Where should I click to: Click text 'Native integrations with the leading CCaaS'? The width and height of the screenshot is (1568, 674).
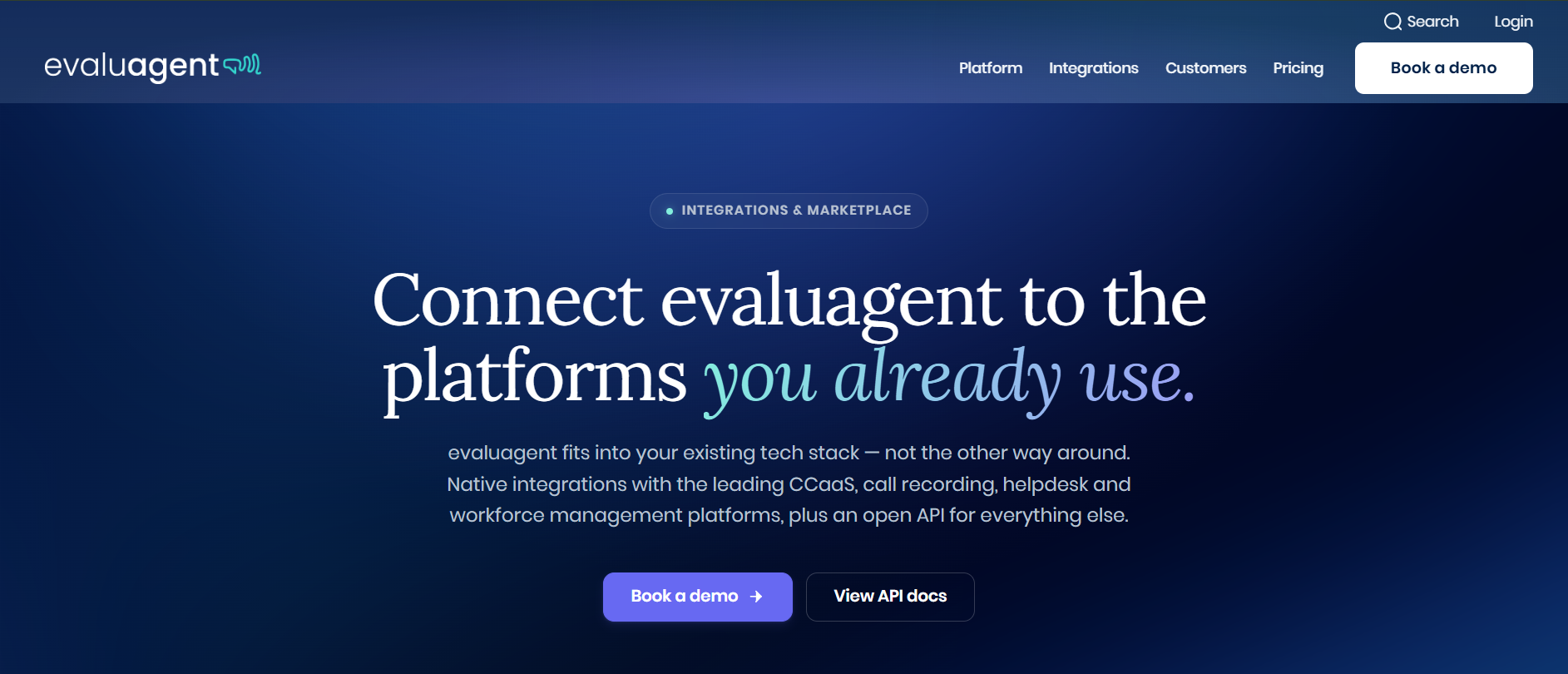[x=651, y=484]
